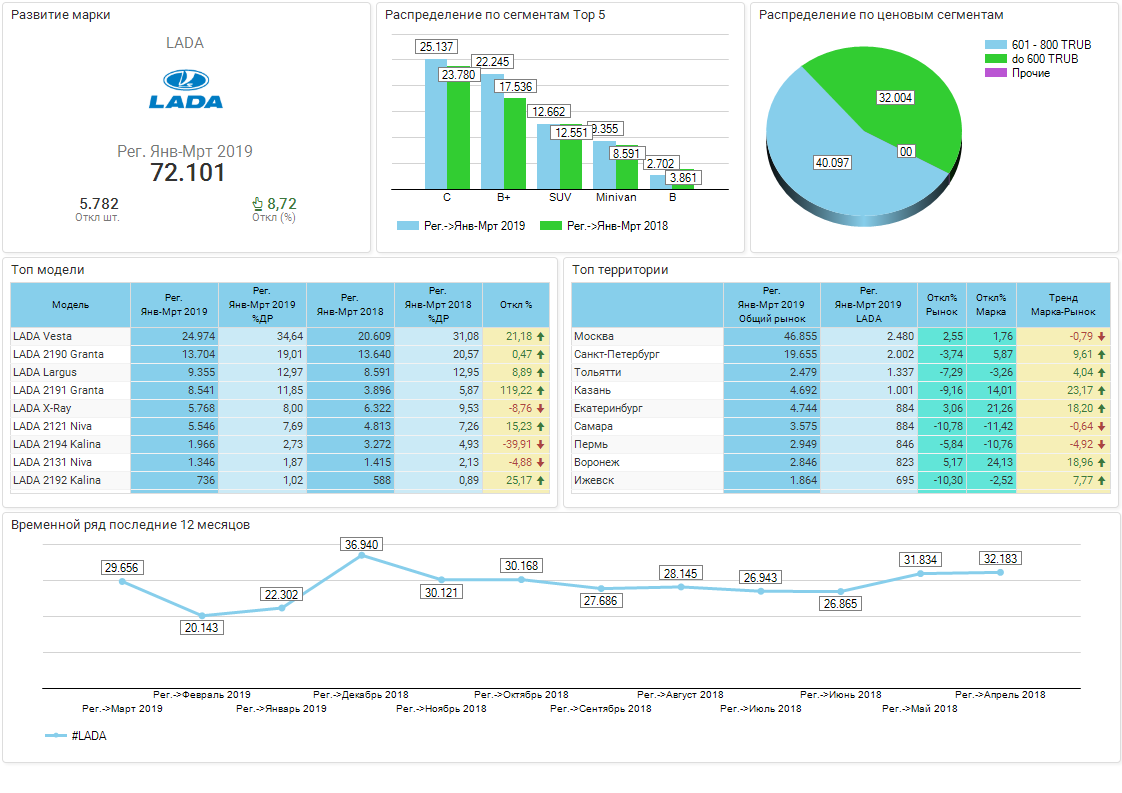Click the 36.940 peak point on line chart
This screenshot has width=1122, height=793.
pyautogui.click(x=361, y=555)
